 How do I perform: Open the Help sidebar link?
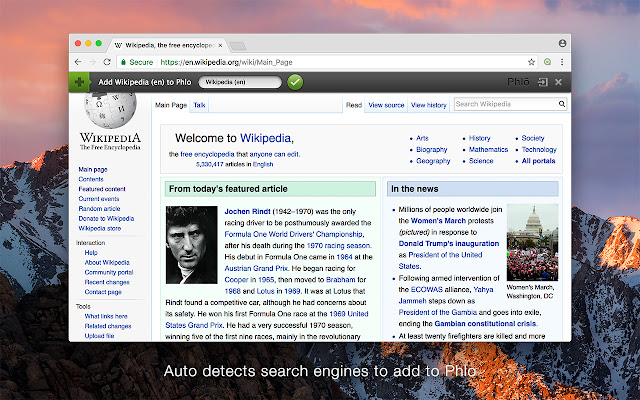(91, 253)
